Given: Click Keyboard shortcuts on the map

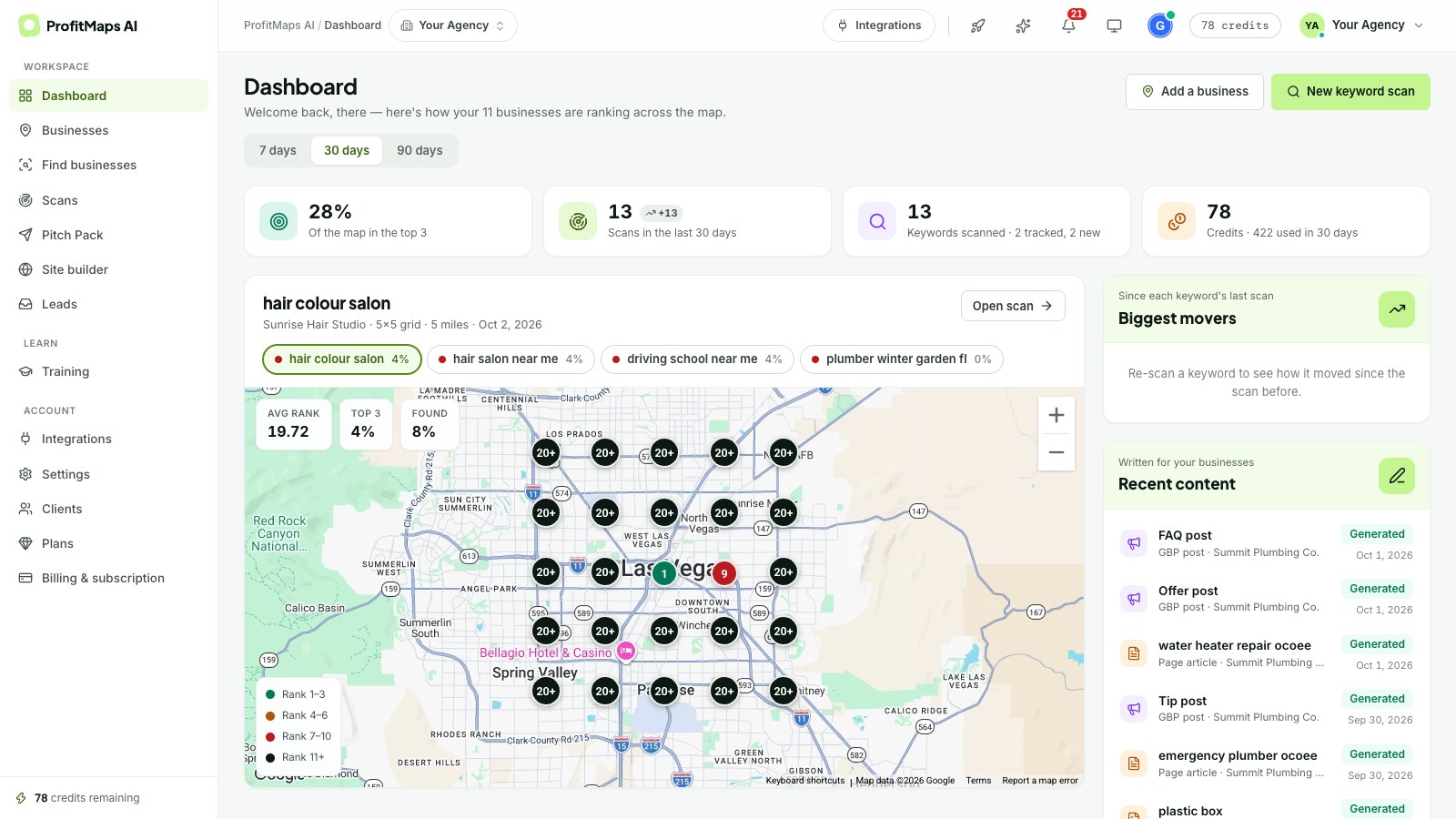Looking at the screenshot, I should point(805,781).
